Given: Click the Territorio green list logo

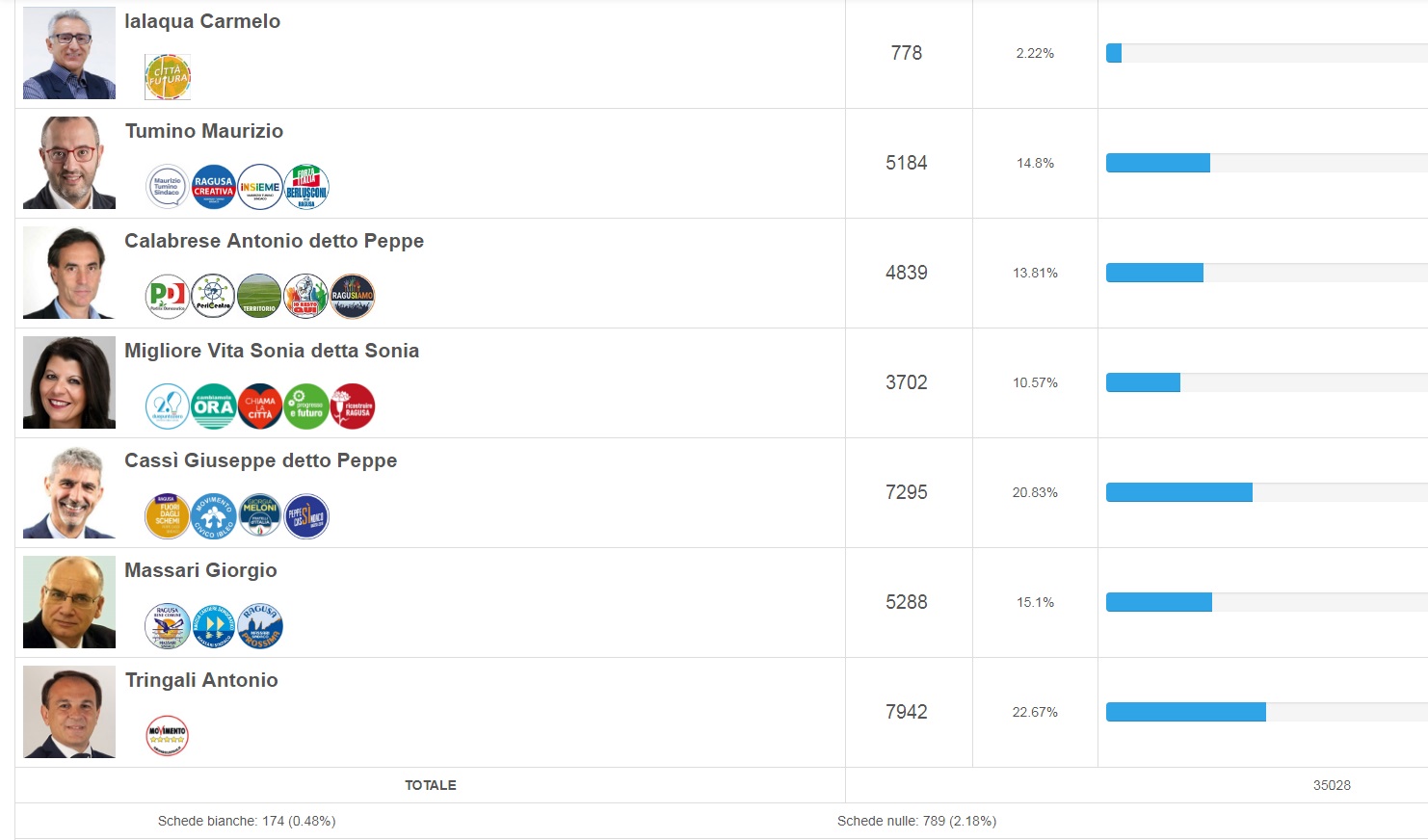Looking at the screenshot, I should point(259,297).
